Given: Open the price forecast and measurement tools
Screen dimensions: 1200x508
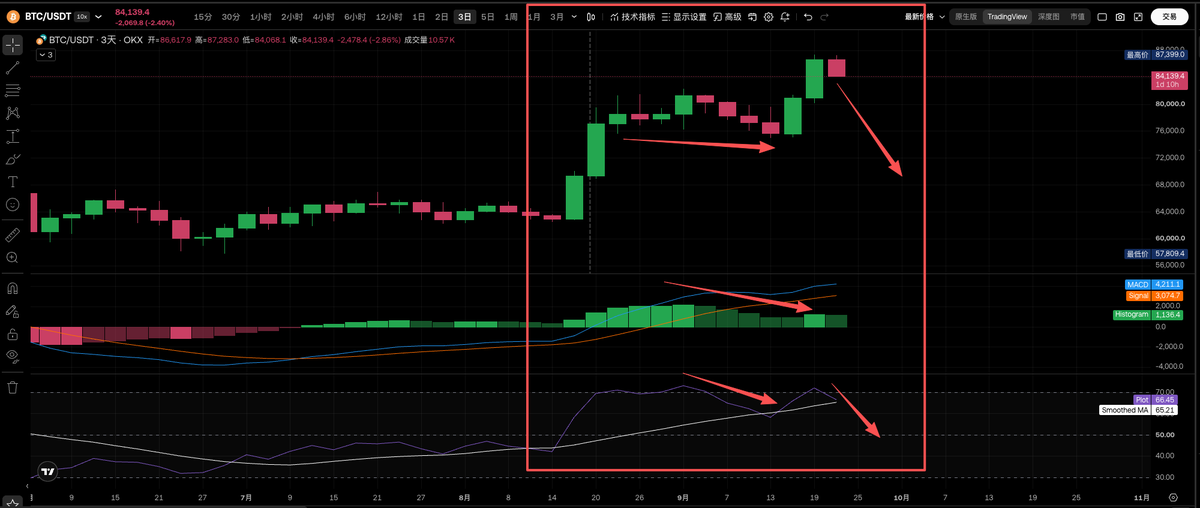Looking at the screenshot, I should point(13,137).
